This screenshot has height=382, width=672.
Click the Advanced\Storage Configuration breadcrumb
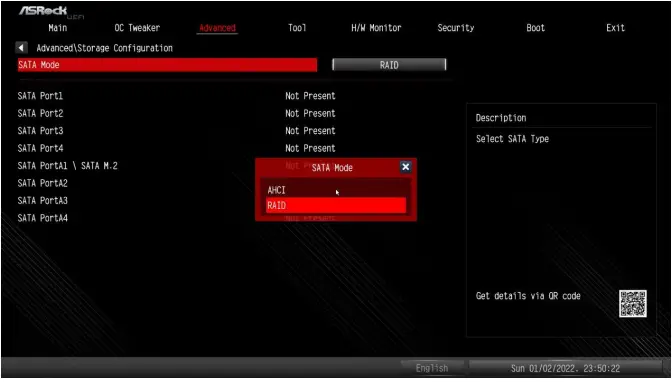coord(104,48)
